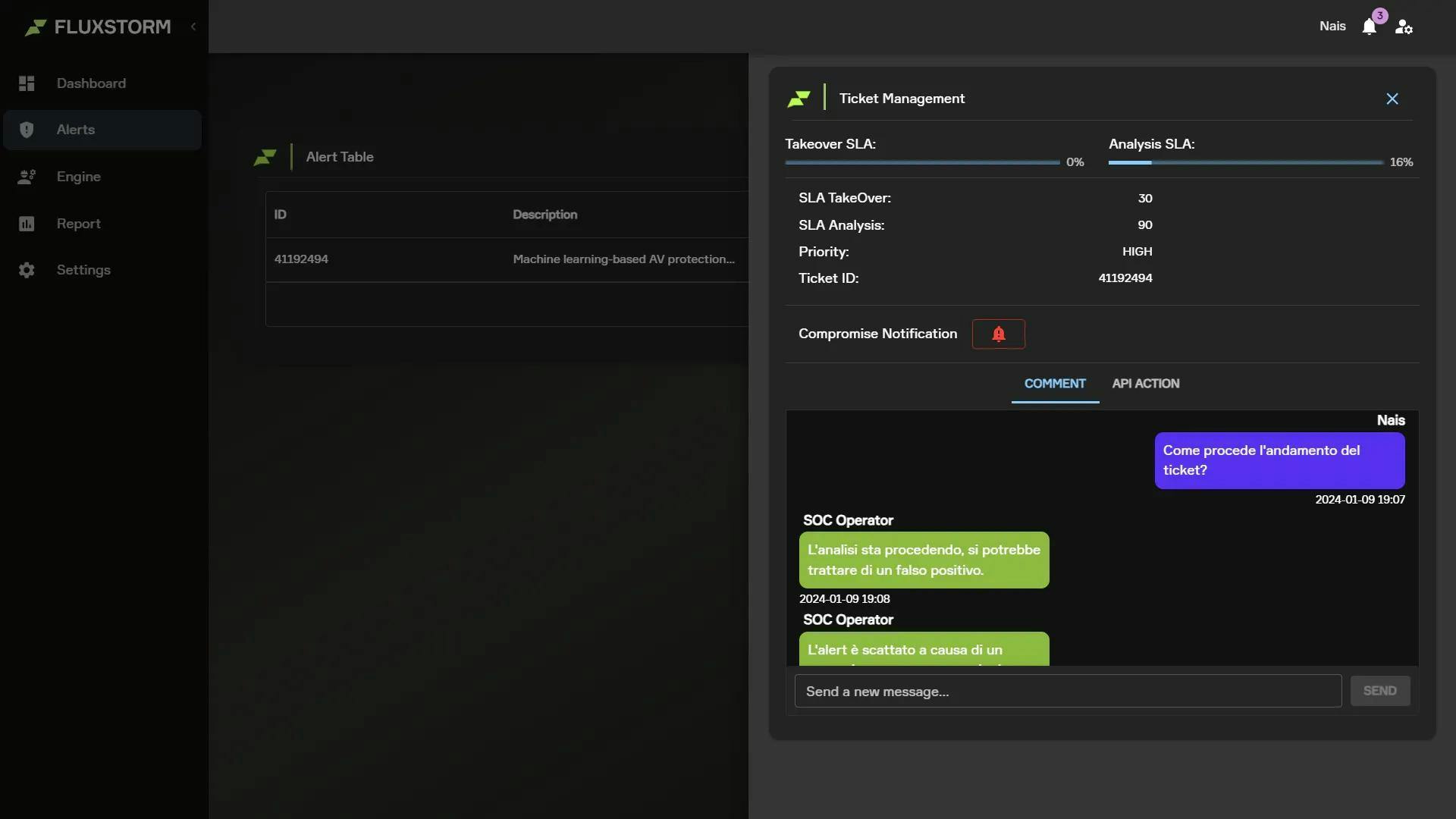Switch to the API ACTION tab
Image resolution: width=1456 pixels, height=819 pixels.
1146,384
